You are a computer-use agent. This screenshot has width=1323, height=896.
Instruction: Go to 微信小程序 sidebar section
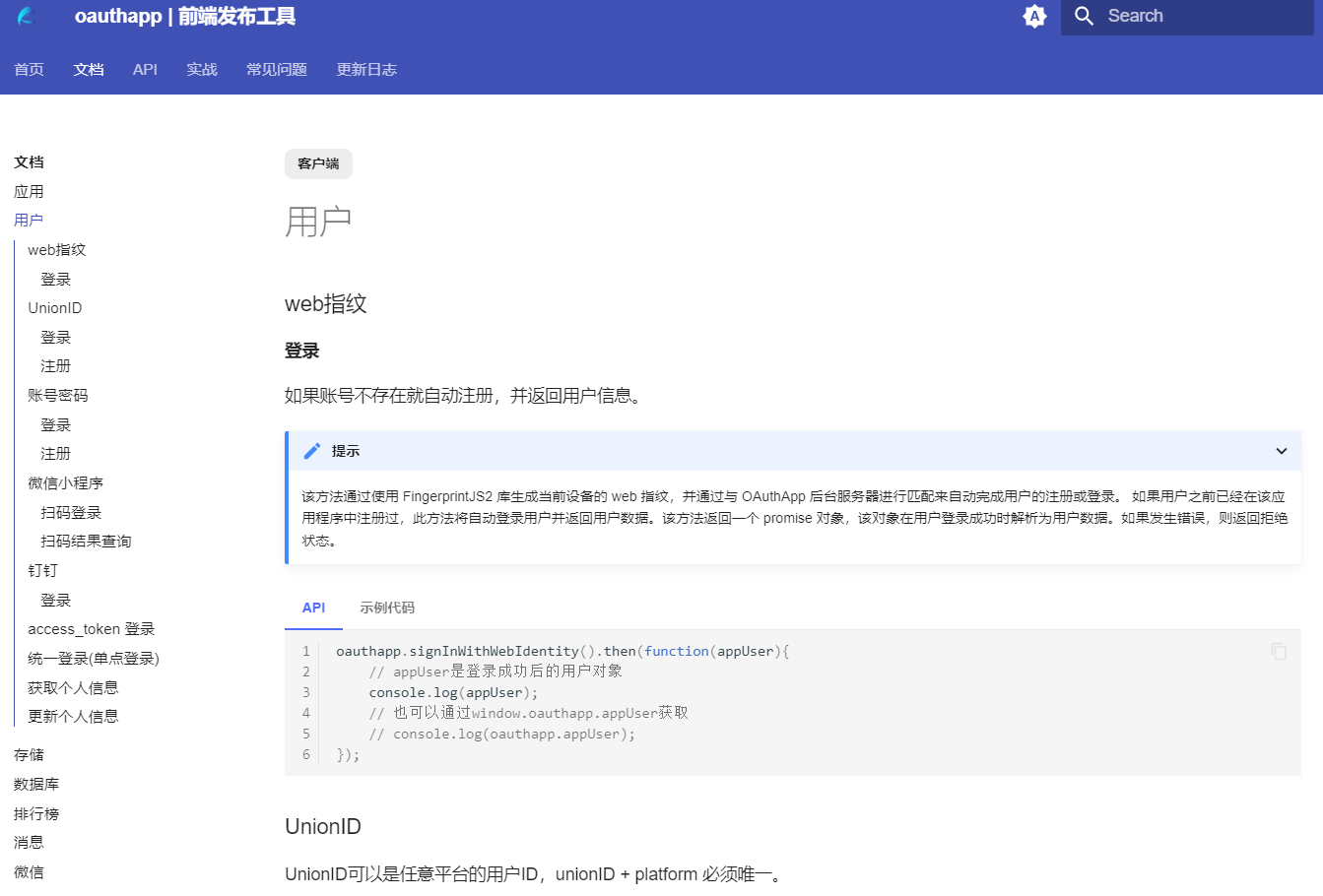point(65,482)
